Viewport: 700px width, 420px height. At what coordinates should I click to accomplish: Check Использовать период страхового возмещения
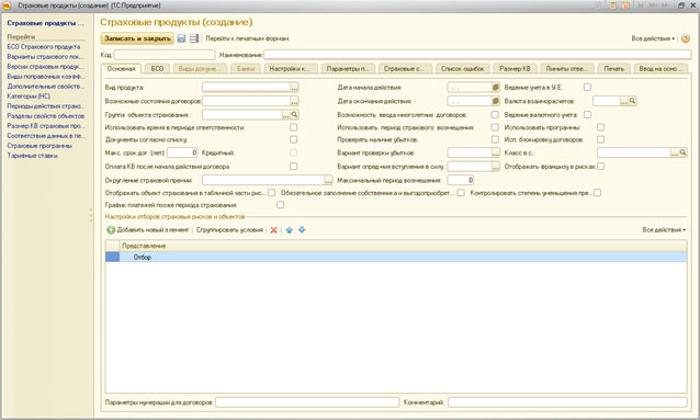[x=495, y=127]
